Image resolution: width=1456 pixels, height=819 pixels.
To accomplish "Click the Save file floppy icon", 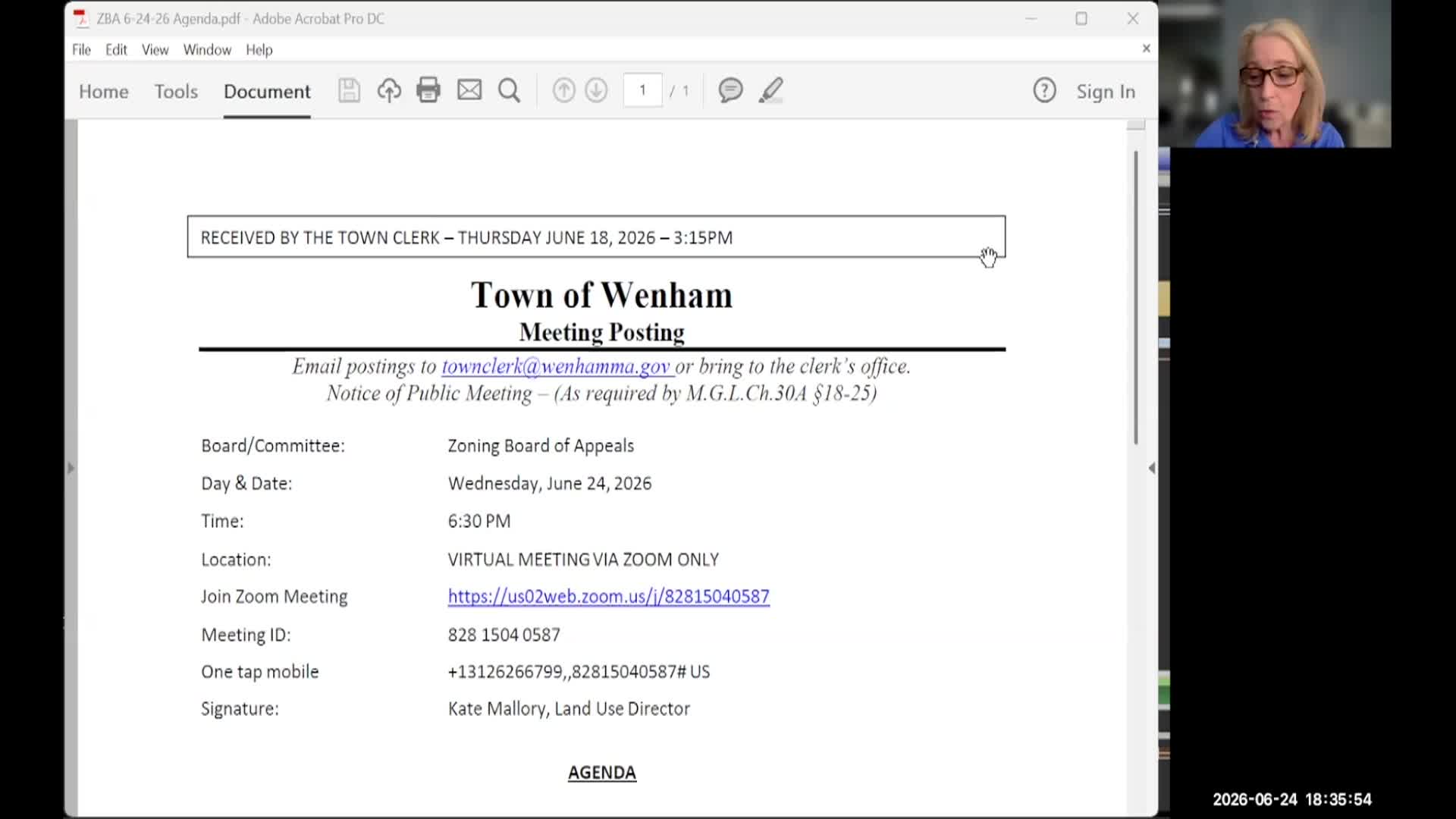I will (349, 90).
